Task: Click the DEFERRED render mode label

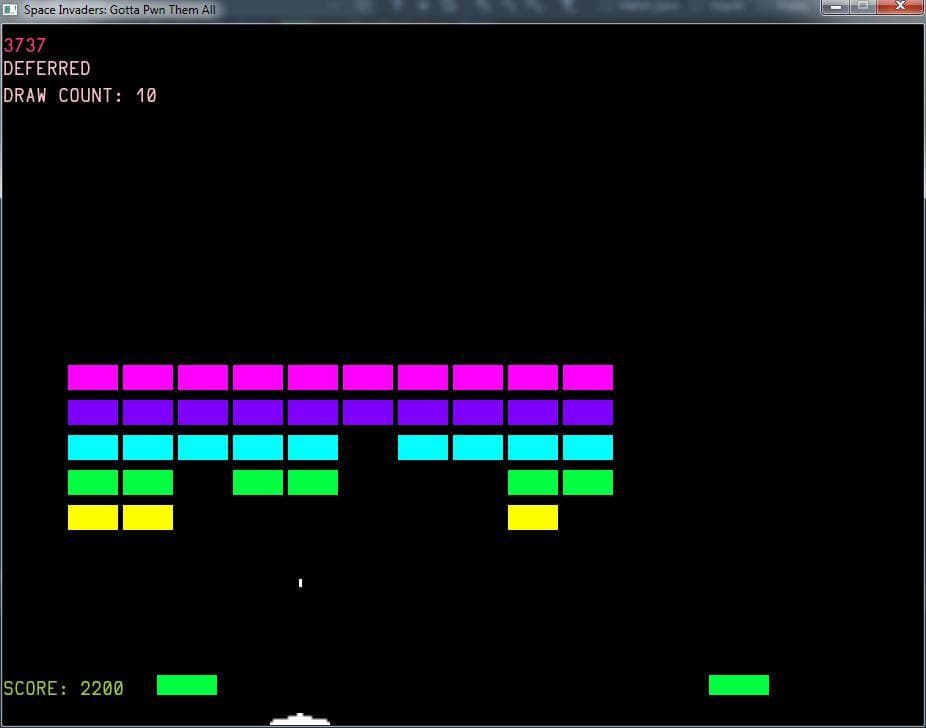Action: 47,68
